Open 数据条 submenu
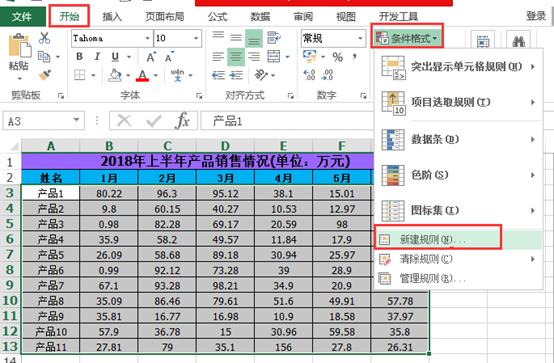 (x=459, y=139)
